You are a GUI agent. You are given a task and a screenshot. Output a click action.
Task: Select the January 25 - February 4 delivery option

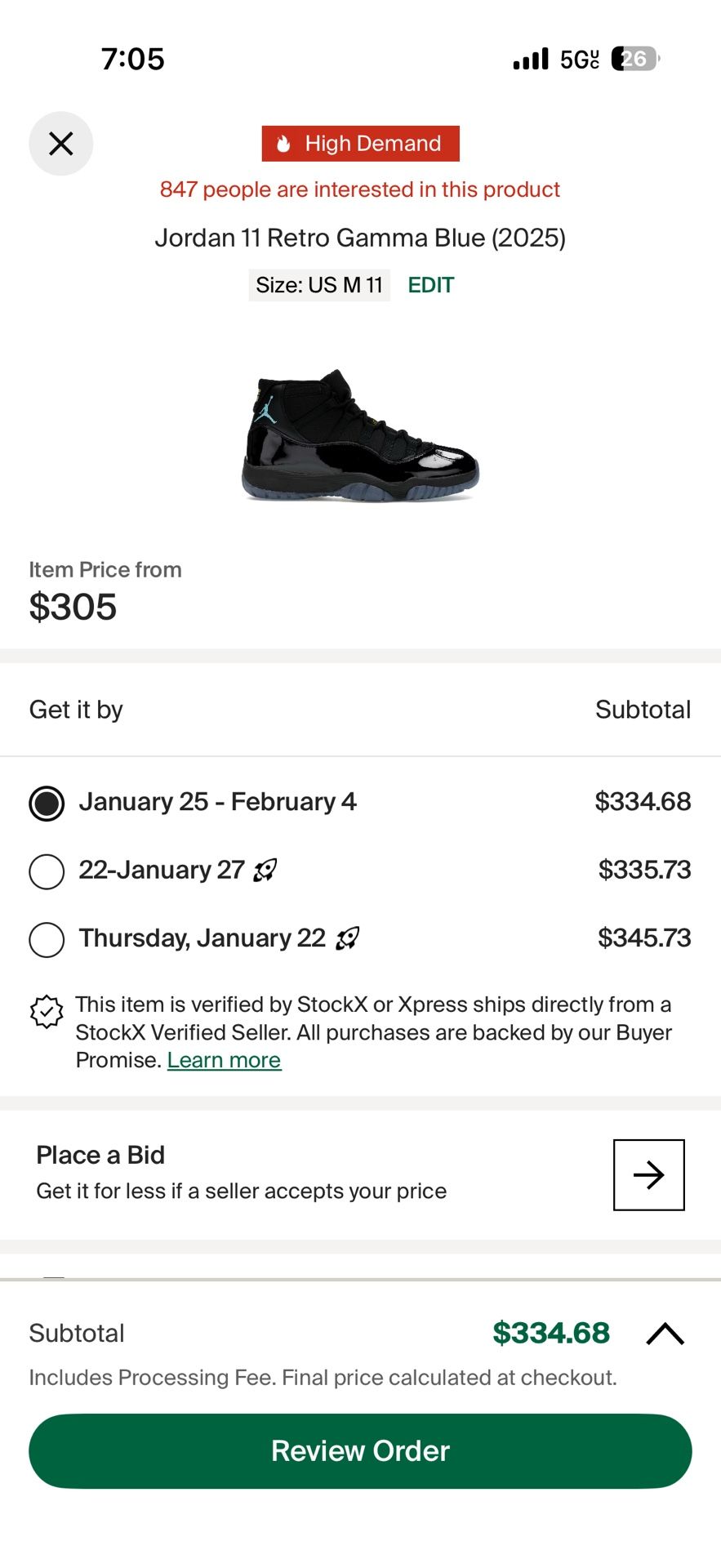click(47, 803)
